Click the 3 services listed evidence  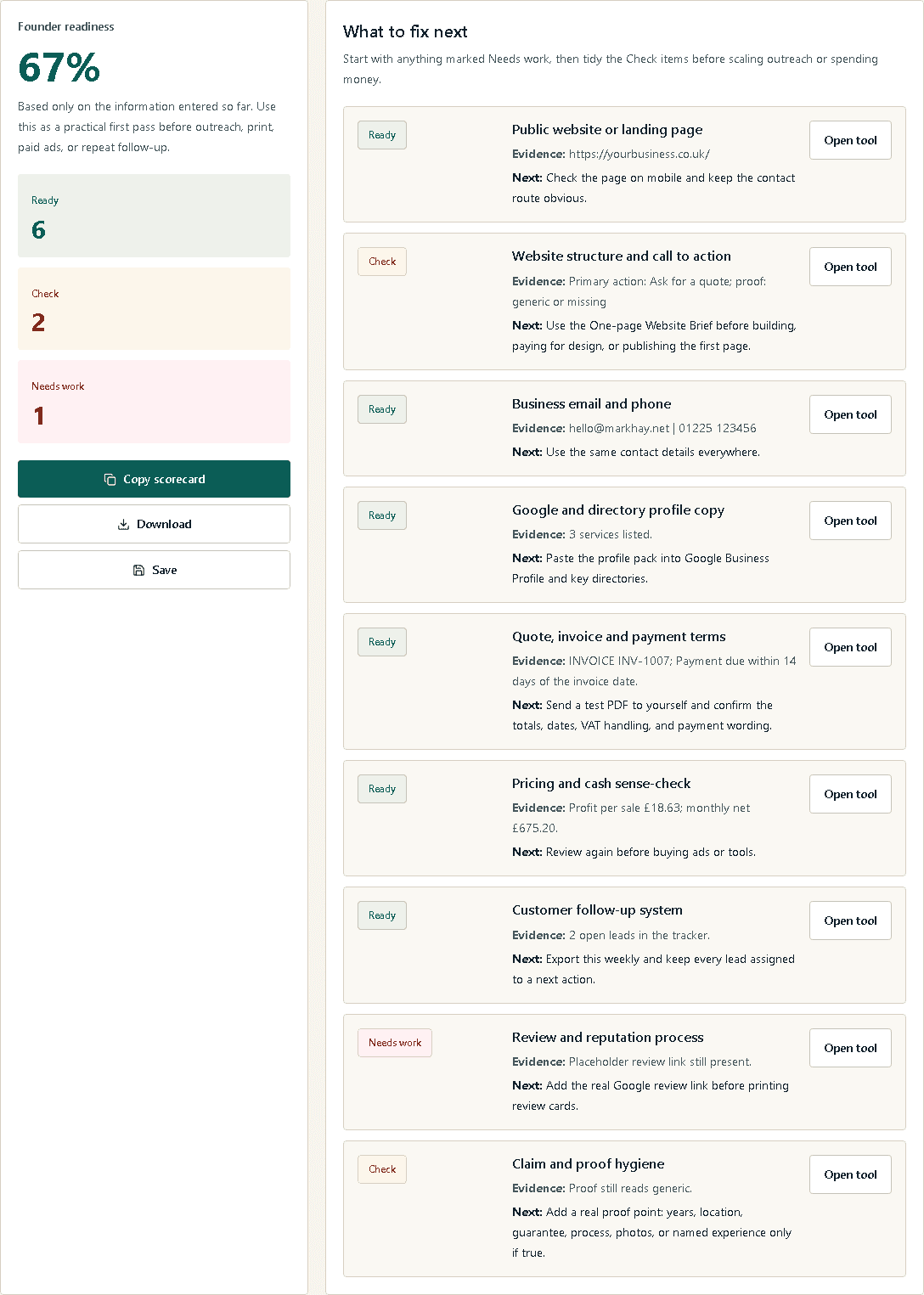[611, 535]
